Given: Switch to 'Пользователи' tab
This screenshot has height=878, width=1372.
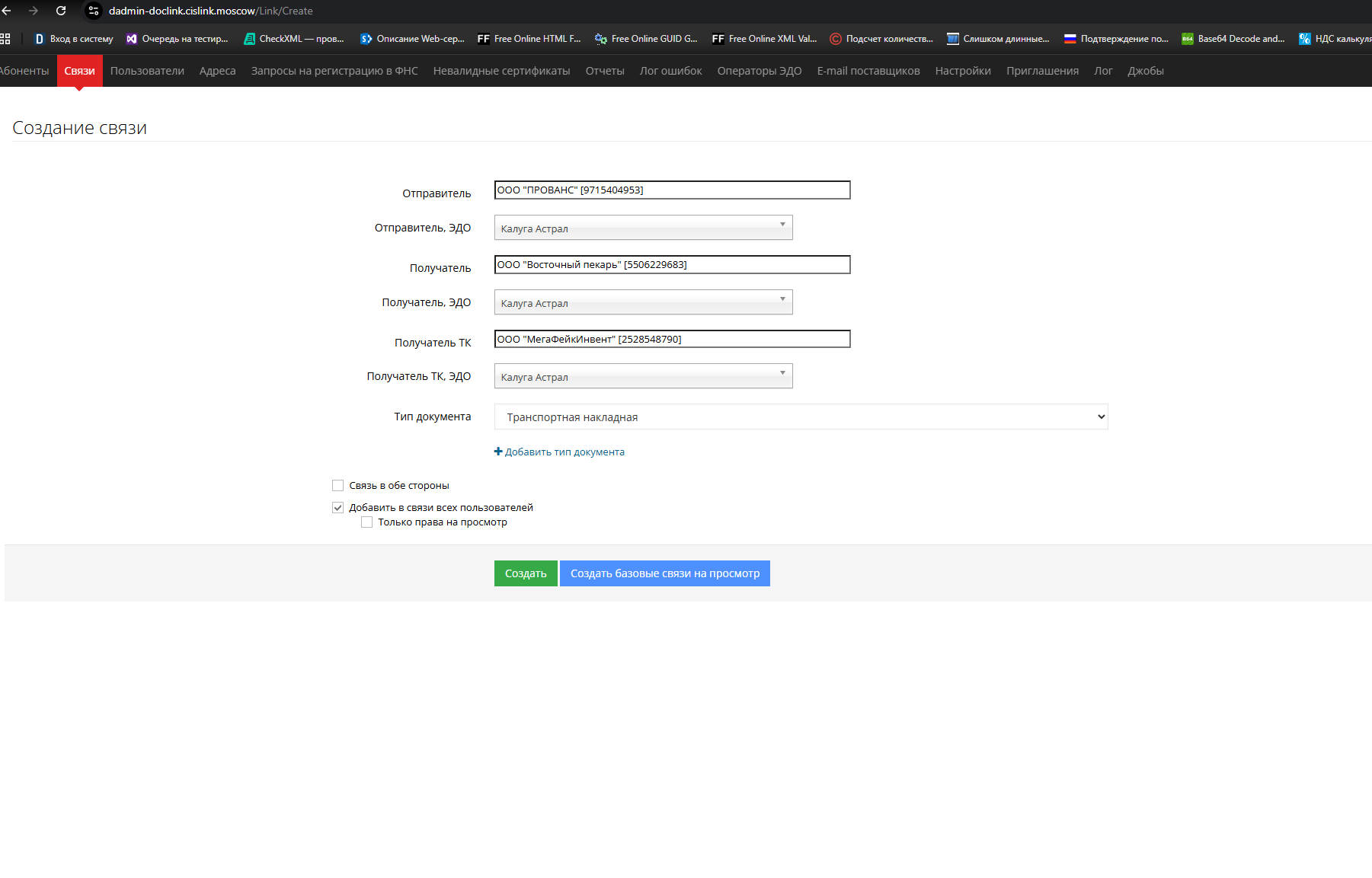Looking at the screenshot, I should pyautogui.click(x=147, y=71).
